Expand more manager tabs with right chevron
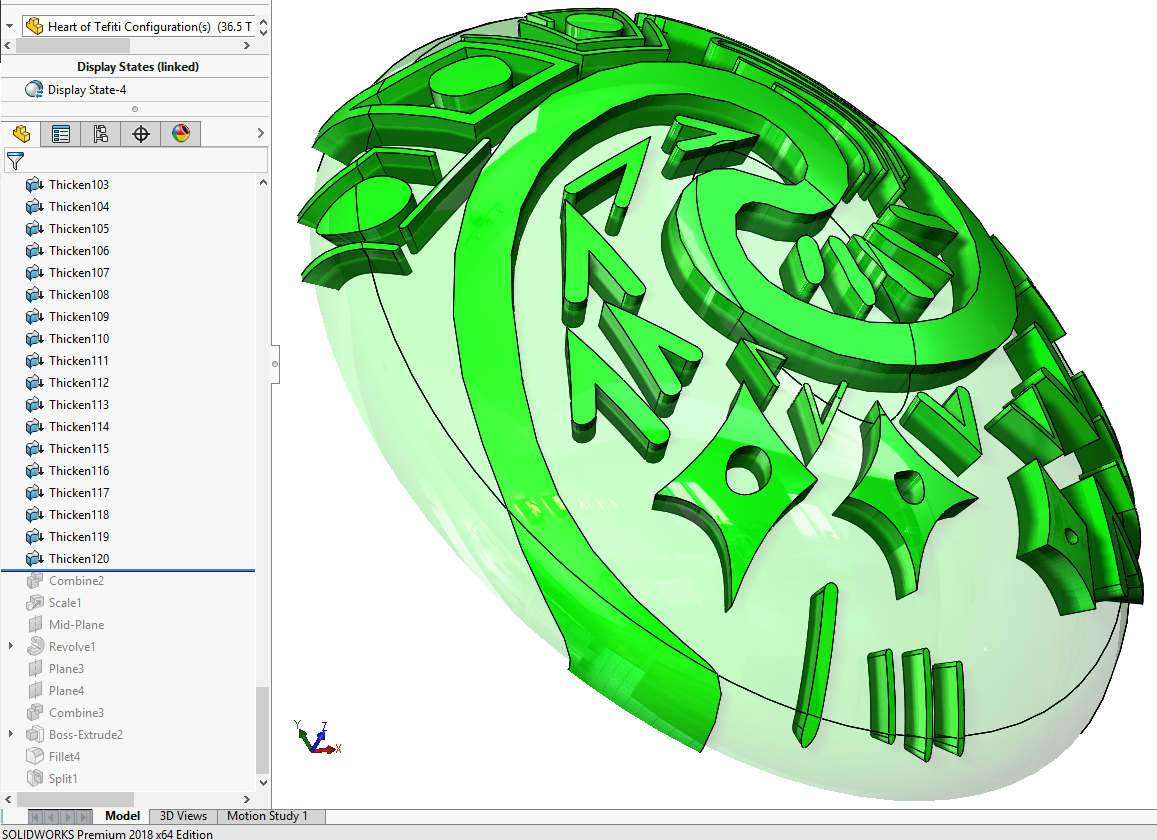This screenshot has width=1157, height=840. tap(261, 134)
